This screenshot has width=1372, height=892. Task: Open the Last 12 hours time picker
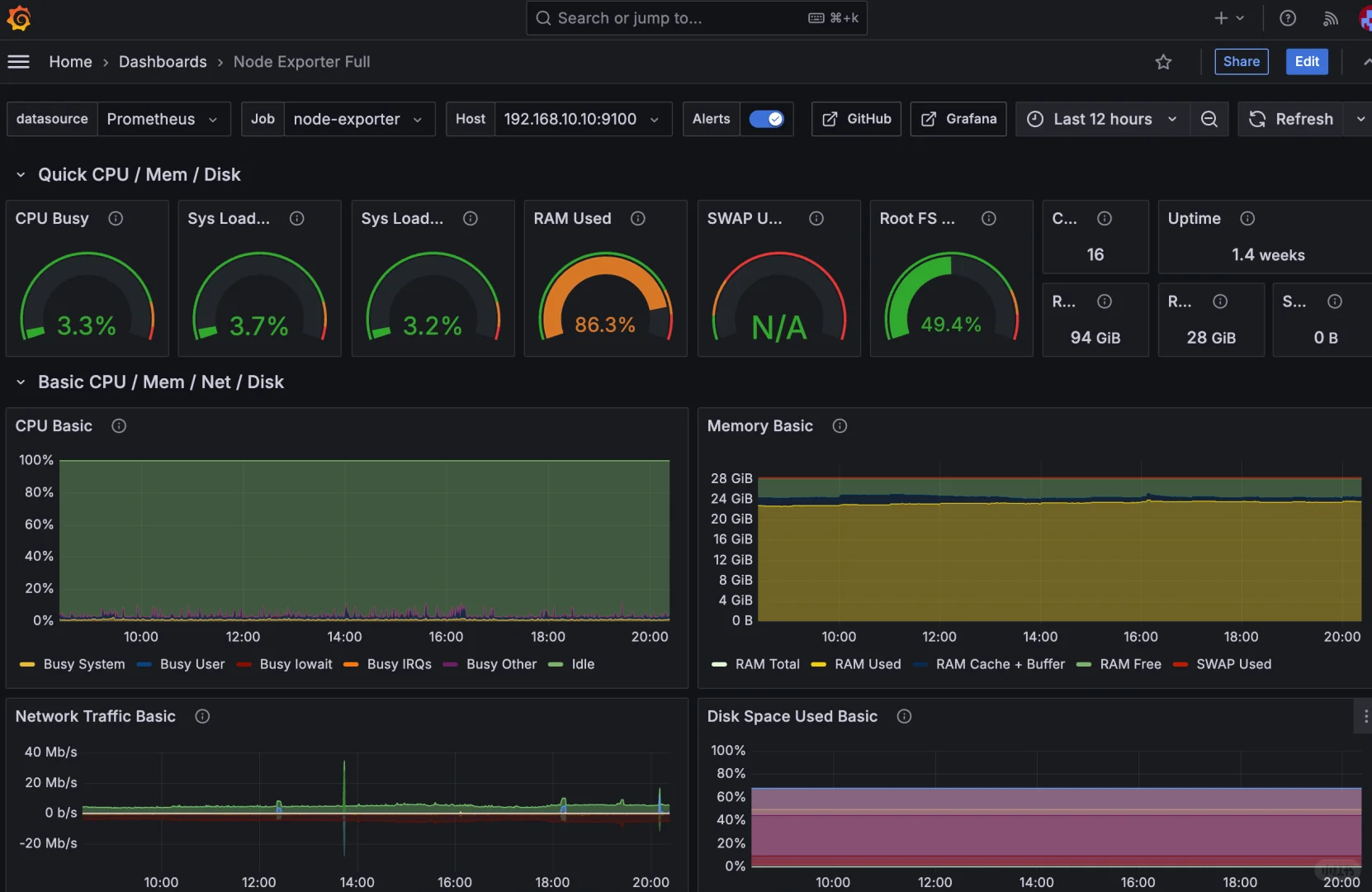tap(1103, 119)
